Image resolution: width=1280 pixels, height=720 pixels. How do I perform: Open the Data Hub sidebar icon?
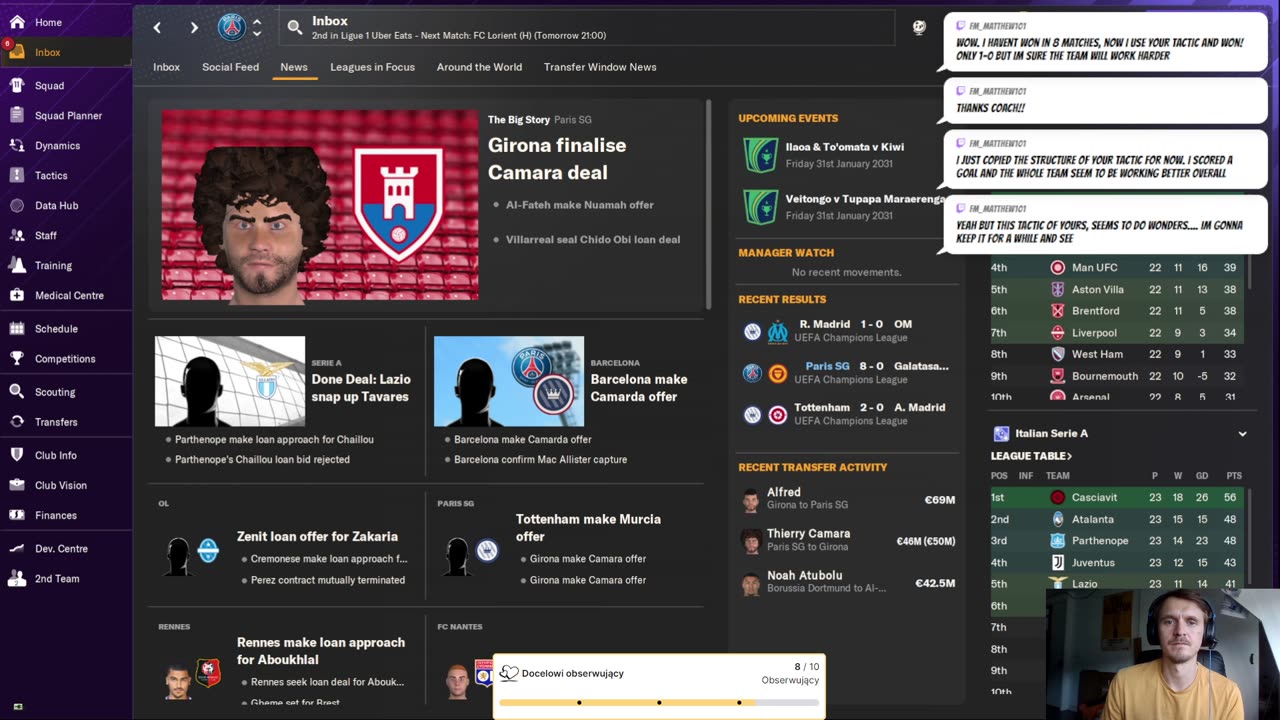coord(17,206)
